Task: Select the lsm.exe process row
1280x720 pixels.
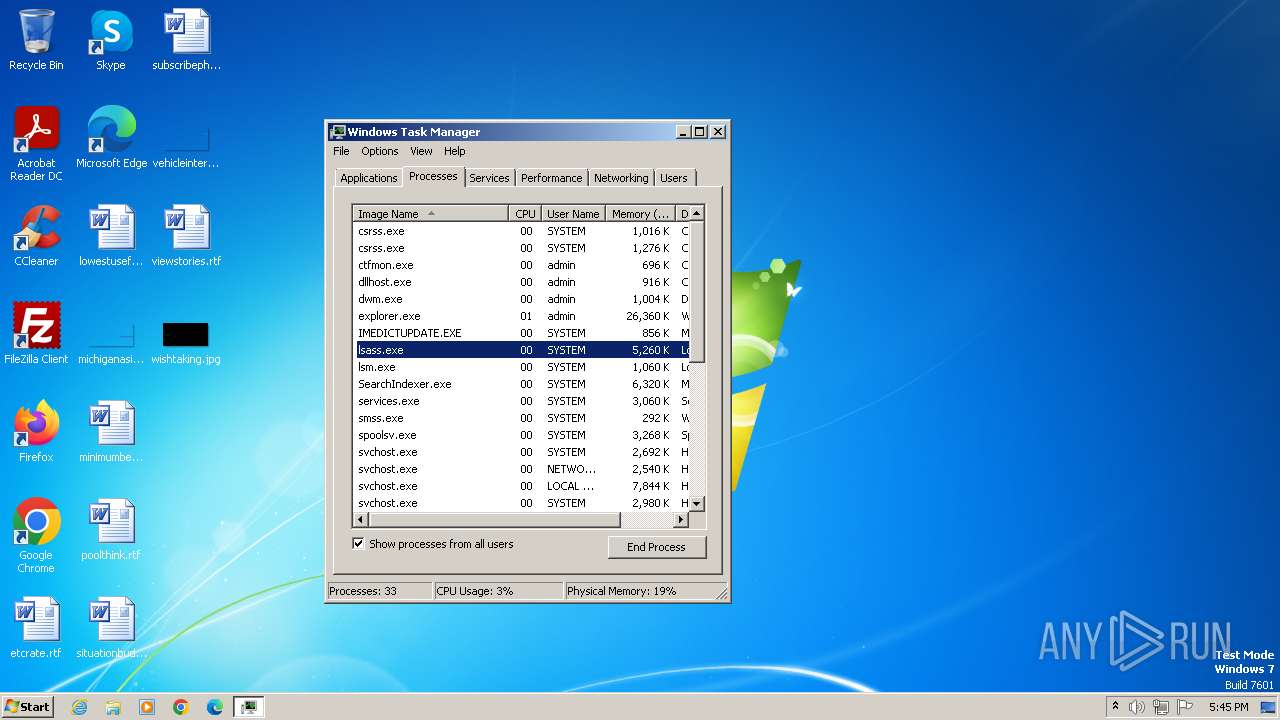Action: [521, 367]
